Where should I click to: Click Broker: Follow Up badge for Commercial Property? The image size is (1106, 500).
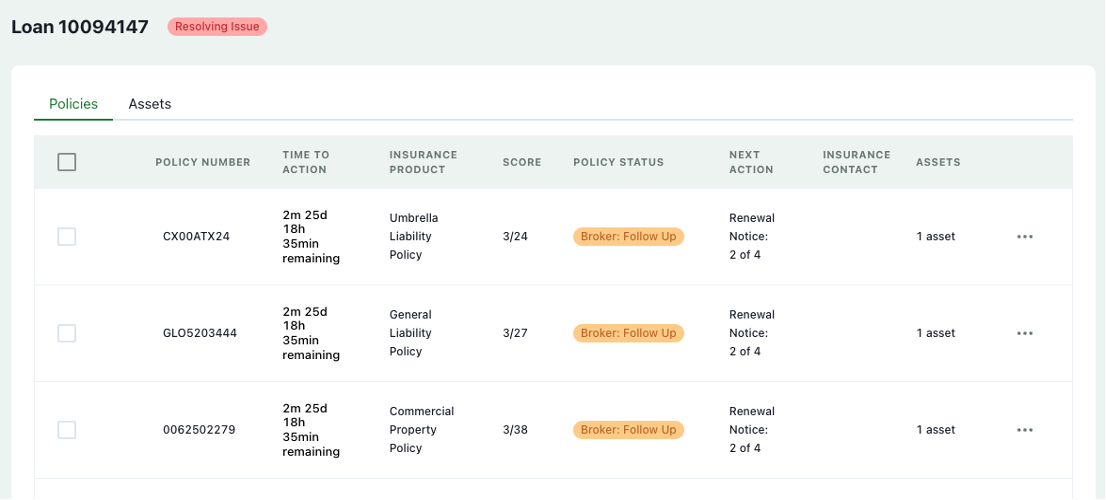[628, 430]
